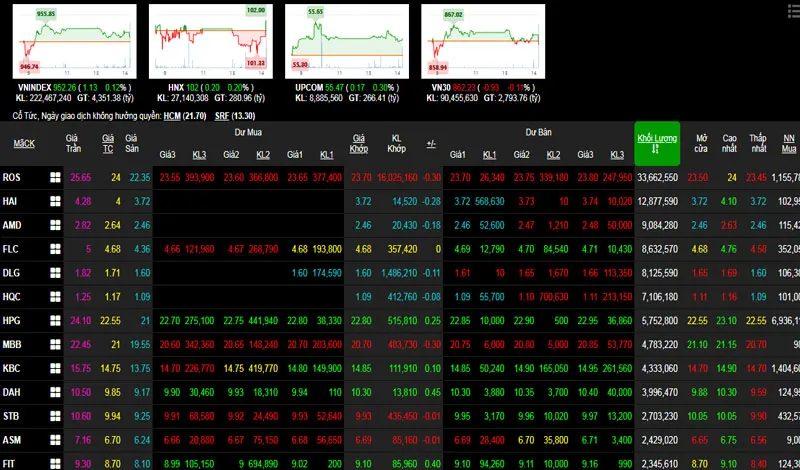Select the HPG ticker symbol
The height and width of the screenshot is (470, 800).
[x=11, y=320]
